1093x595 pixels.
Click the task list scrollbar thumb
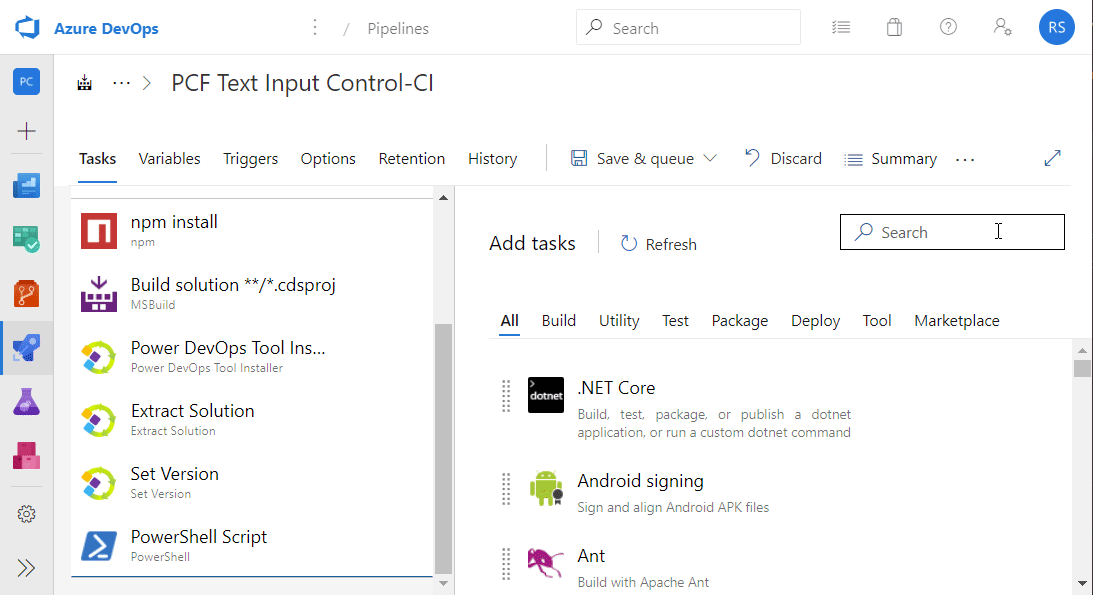click(x=443, y=448)
